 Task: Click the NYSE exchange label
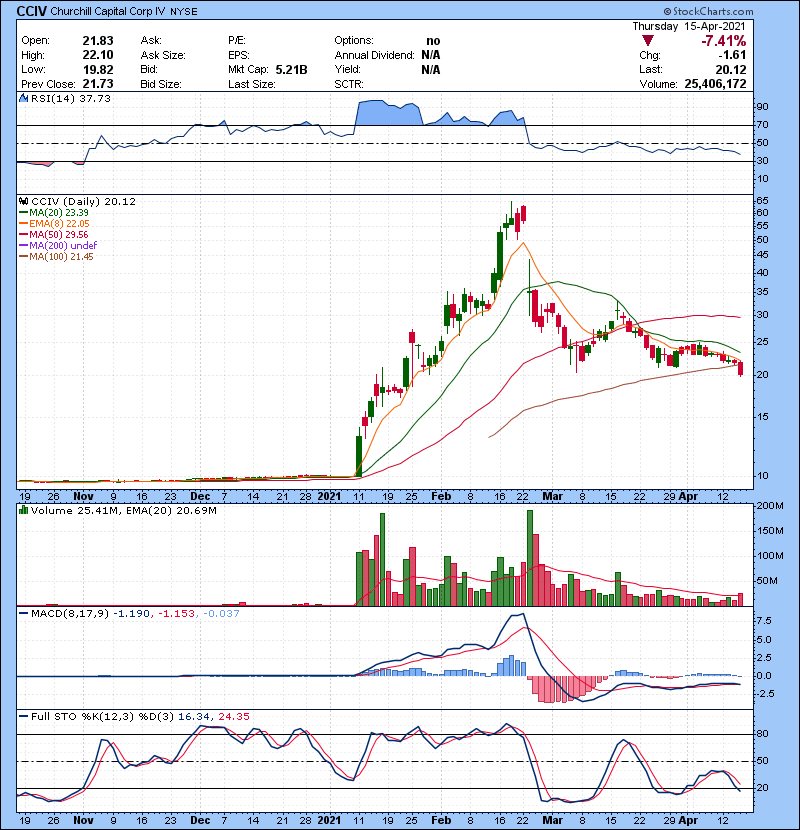point(184,12)
